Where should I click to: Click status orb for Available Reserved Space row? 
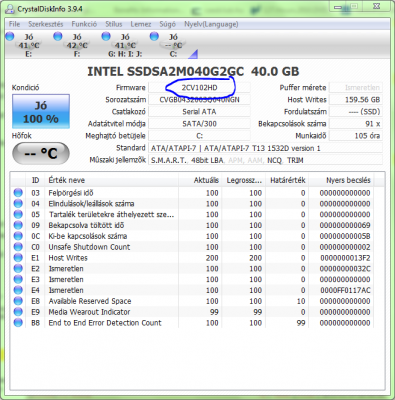[18, 301]
